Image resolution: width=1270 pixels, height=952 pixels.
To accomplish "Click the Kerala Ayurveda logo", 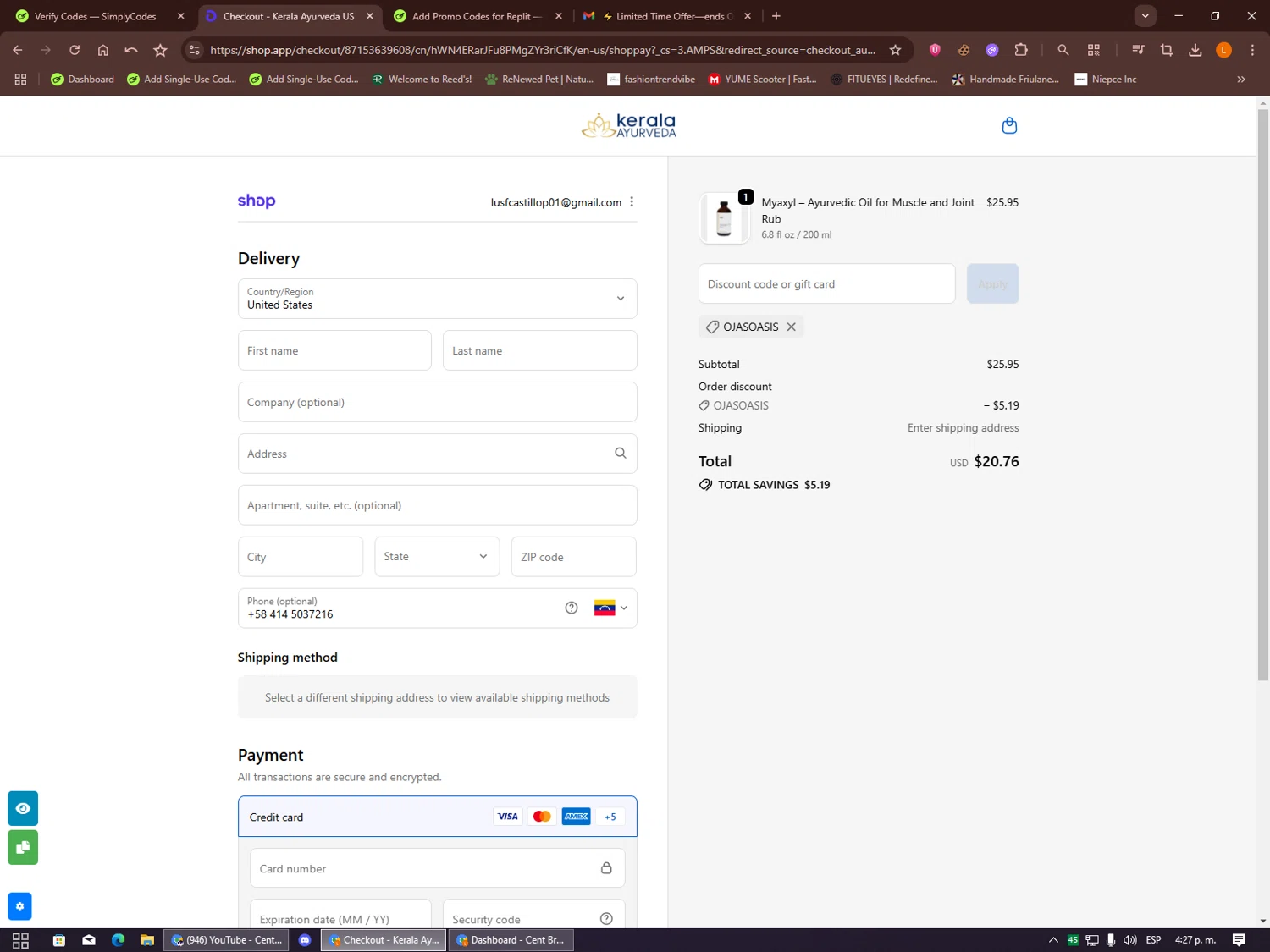I will tap(628, 126).
